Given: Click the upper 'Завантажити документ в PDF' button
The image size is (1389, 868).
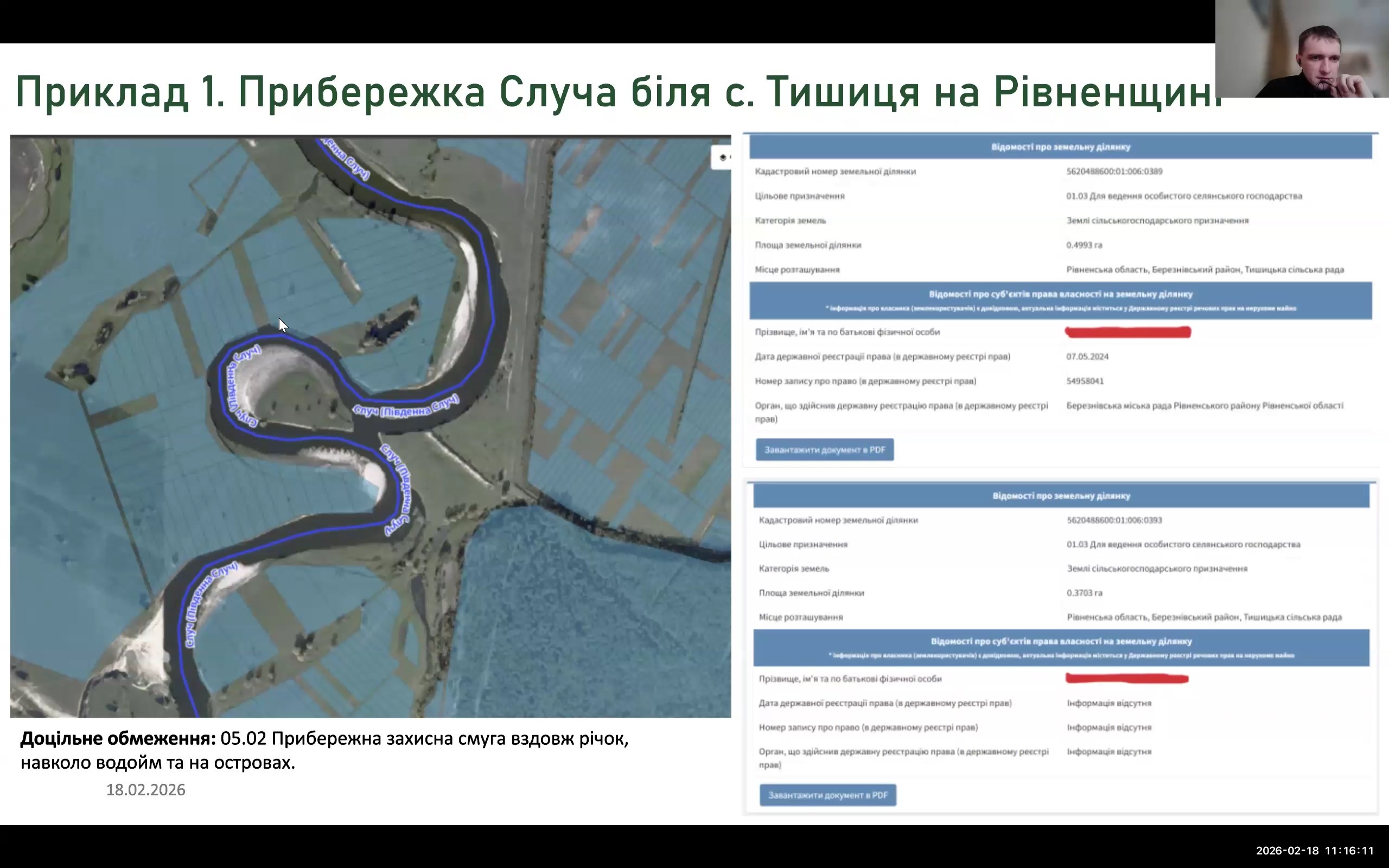Looking at the screenshot, I should (x=824, y=450).
